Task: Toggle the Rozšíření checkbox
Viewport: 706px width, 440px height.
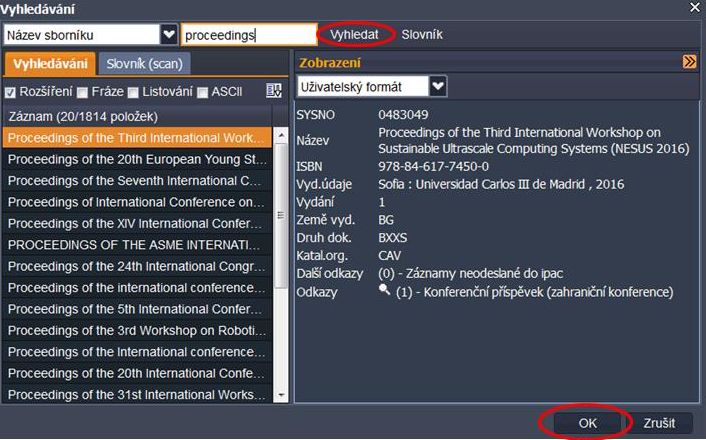Action: 10,92
